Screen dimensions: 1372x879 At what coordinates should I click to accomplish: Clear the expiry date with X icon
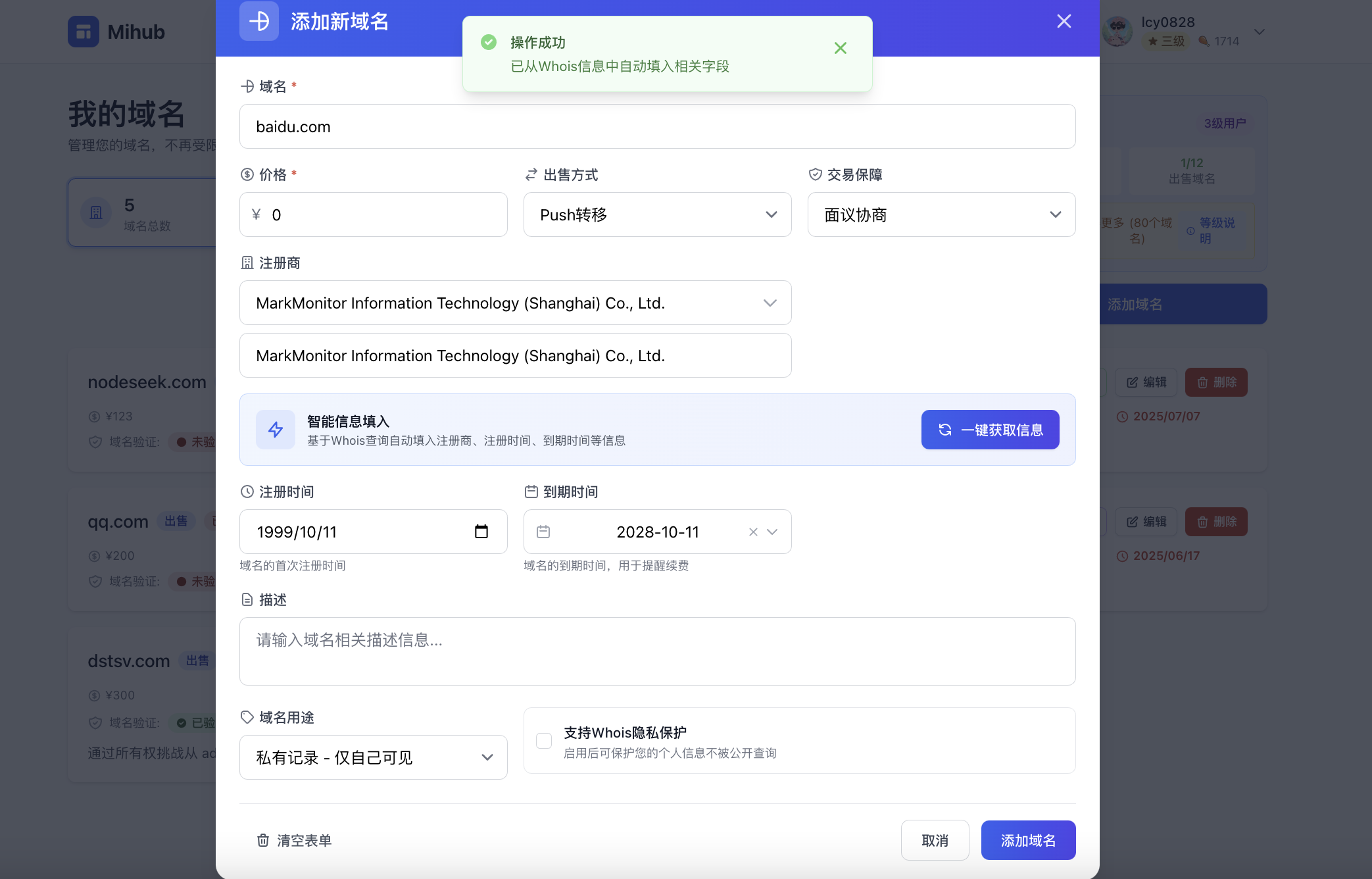click(753, 532)
